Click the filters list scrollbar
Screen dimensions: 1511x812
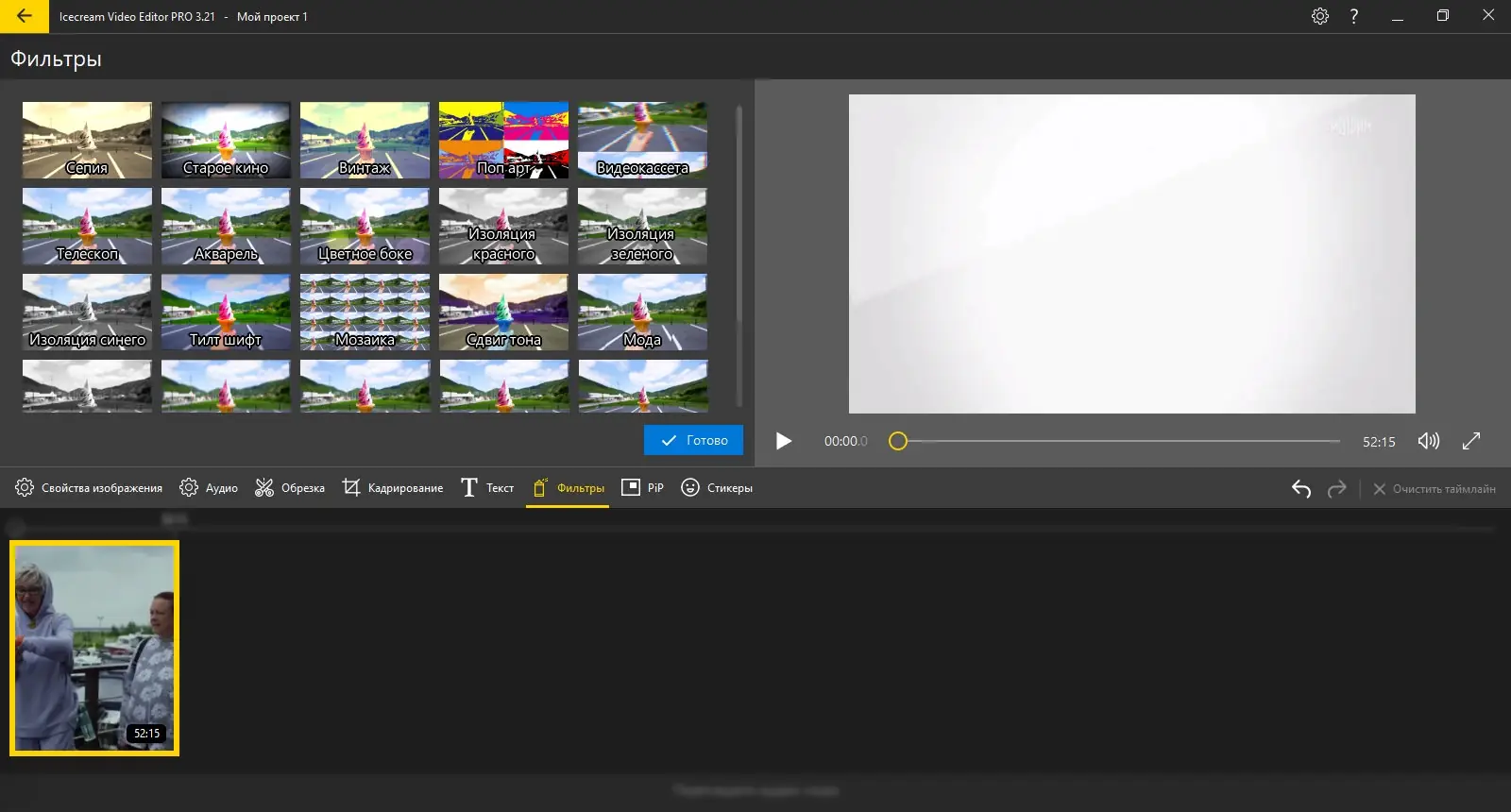point(739,255)
